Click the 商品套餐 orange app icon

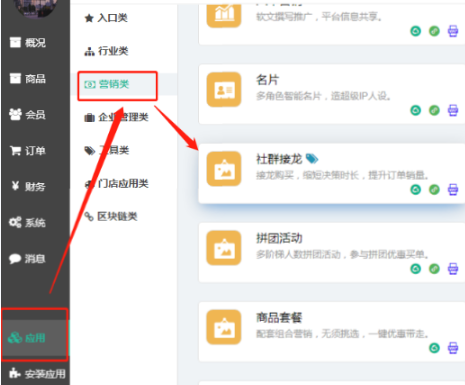224,327
